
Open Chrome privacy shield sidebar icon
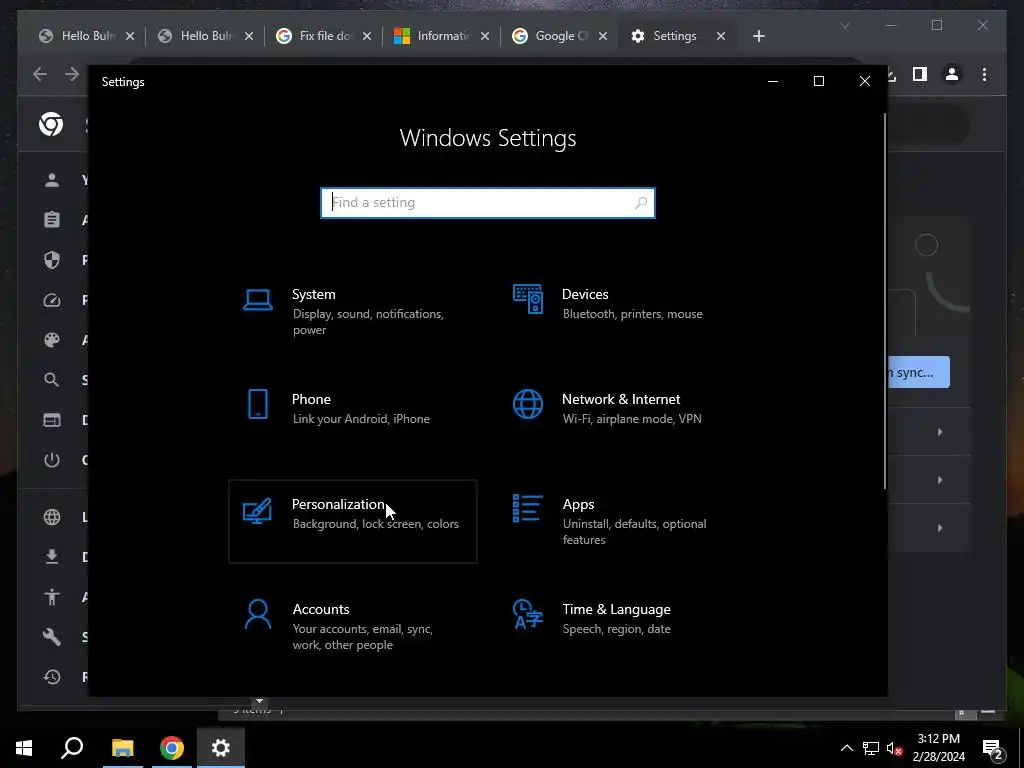pyautogui.click(x=52, y=260)
